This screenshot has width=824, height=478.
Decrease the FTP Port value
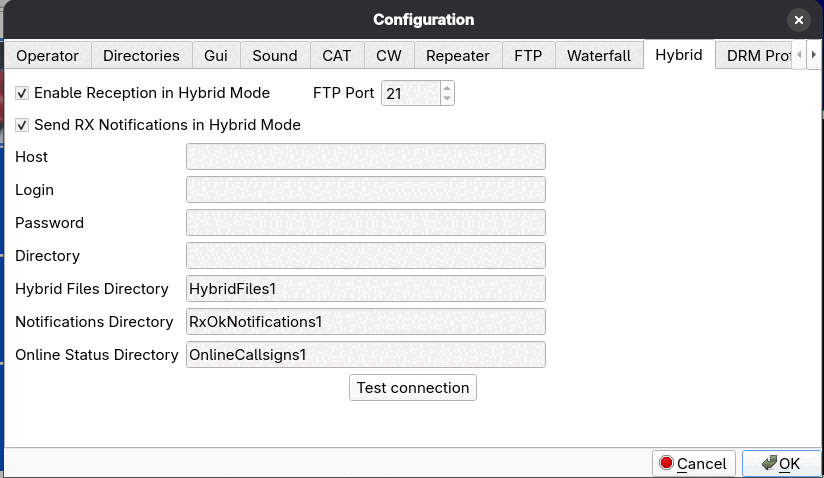[447, 99]
